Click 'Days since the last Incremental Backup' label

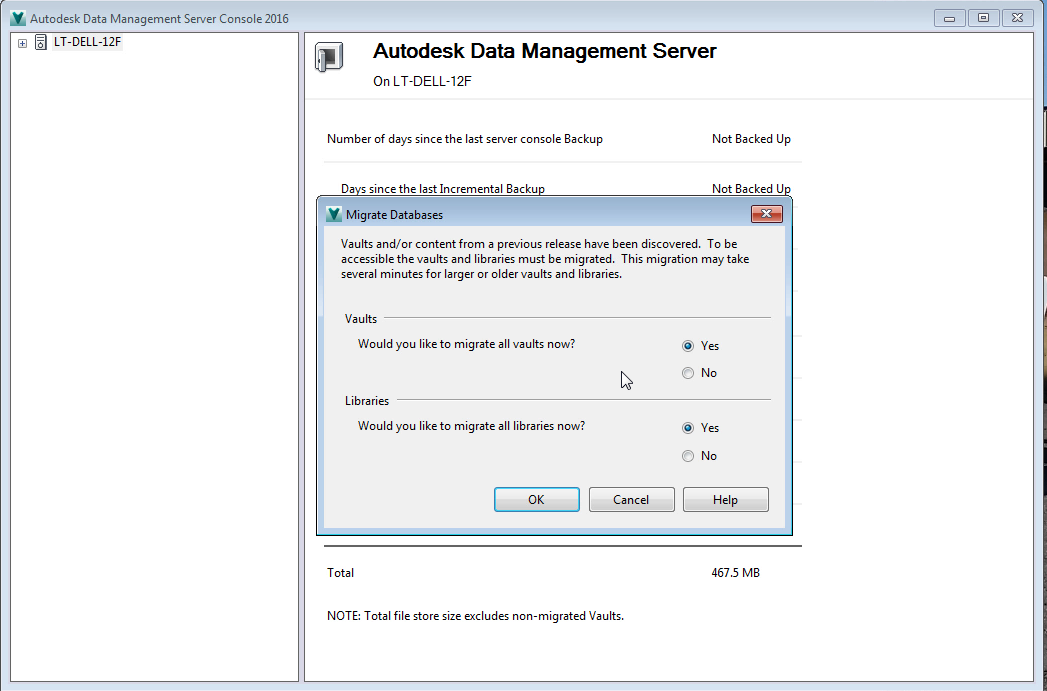coord(443,189)
